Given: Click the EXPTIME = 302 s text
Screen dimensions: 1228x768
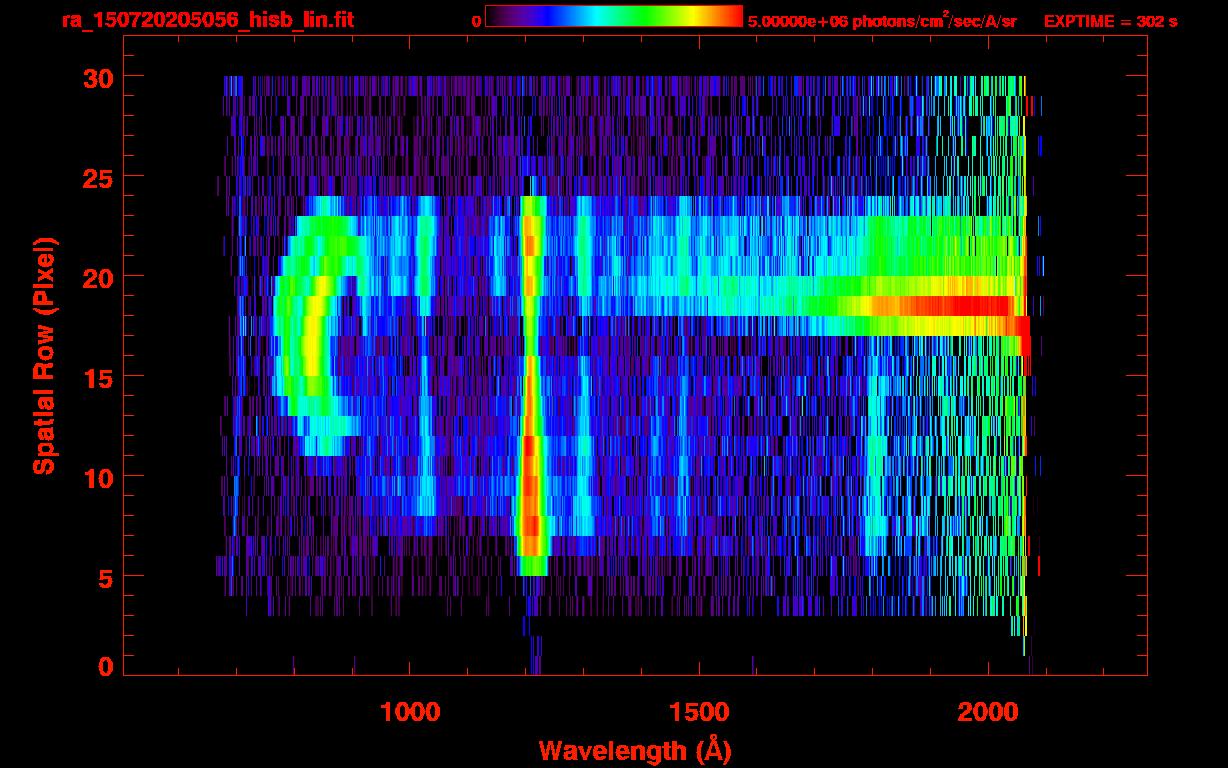Looking at the screenshot, I should pyautogui.click(x=1110, y=21).
